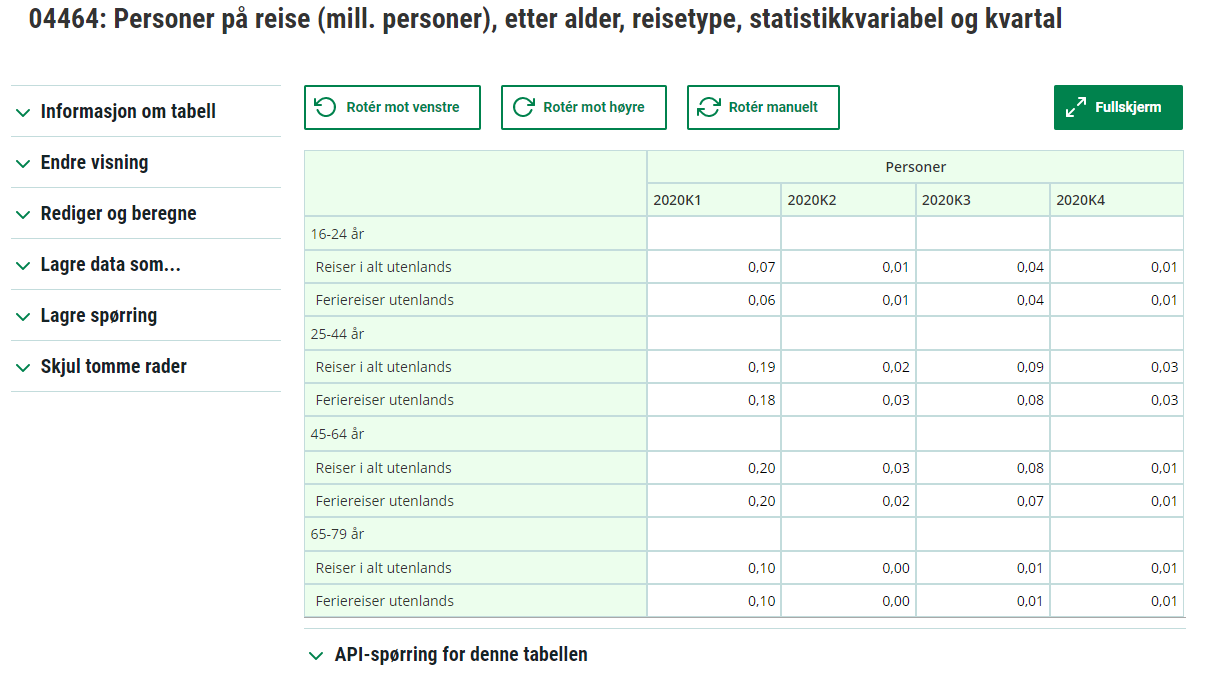
Task: Click the rotate-right arrow icon
Action: [523, 107]
